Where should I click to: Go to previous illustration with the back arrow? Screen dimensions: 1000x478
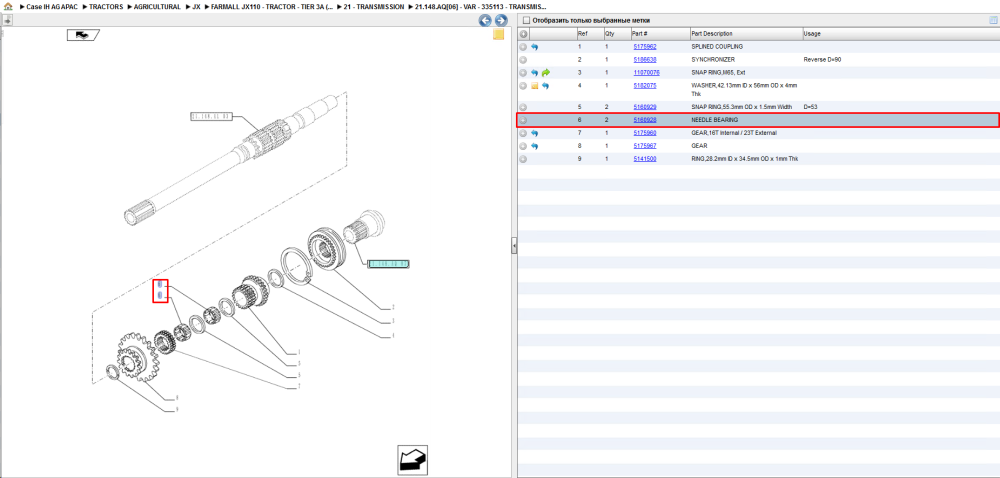485,20
